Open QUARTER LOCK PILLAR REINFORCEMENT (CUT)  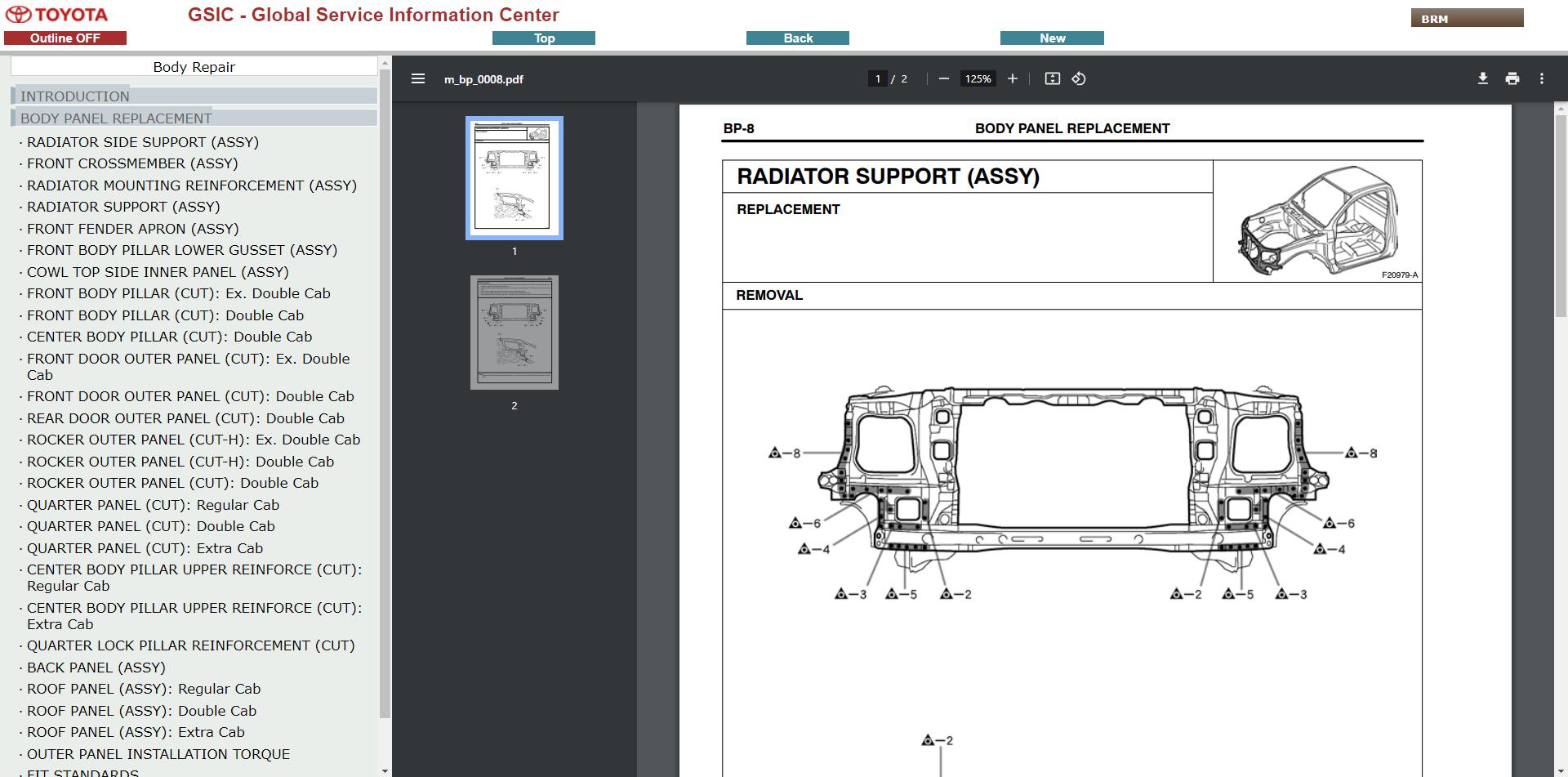[x=191, y=645]
